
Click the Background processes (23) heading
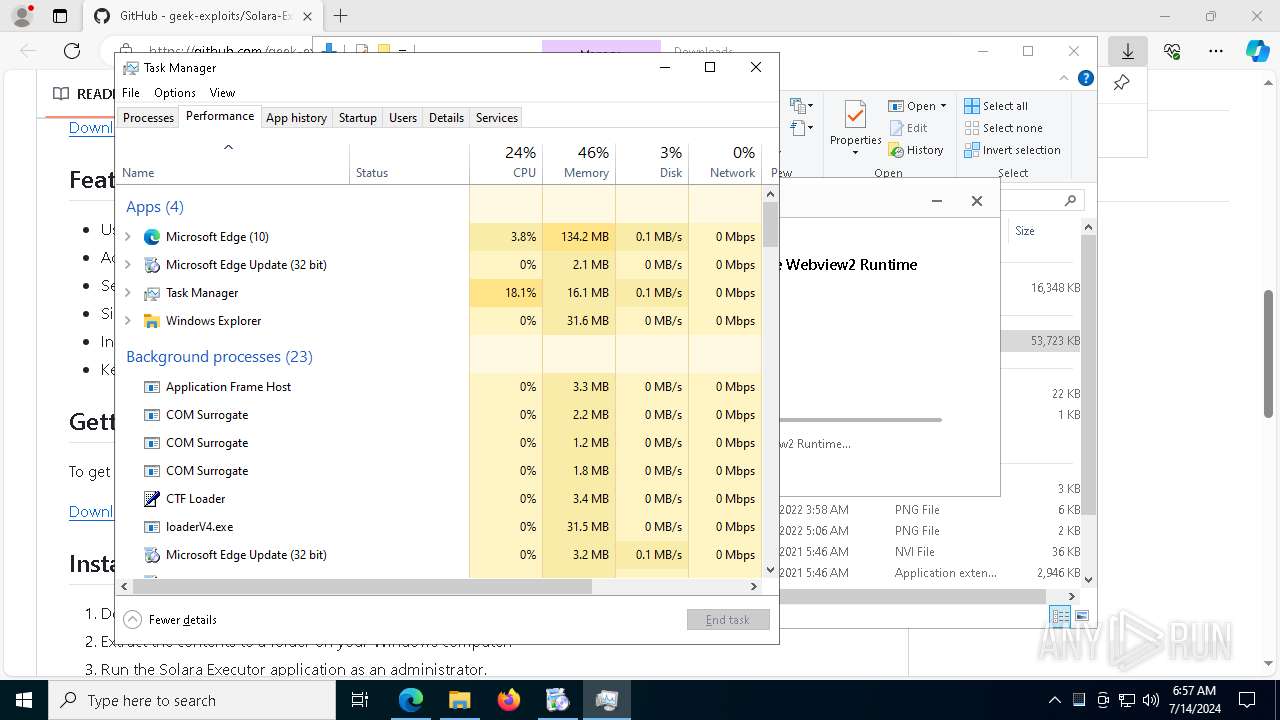coord(219,357)
